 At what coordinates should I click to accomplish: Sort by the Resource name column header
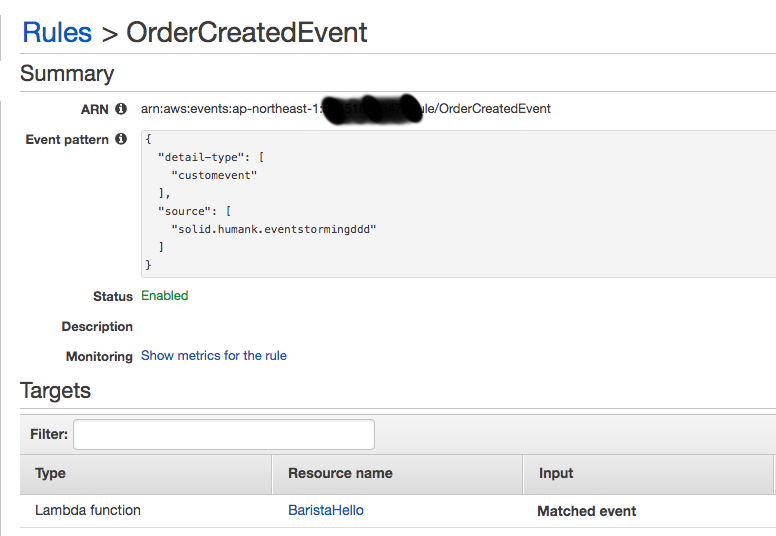click(340, 473)
